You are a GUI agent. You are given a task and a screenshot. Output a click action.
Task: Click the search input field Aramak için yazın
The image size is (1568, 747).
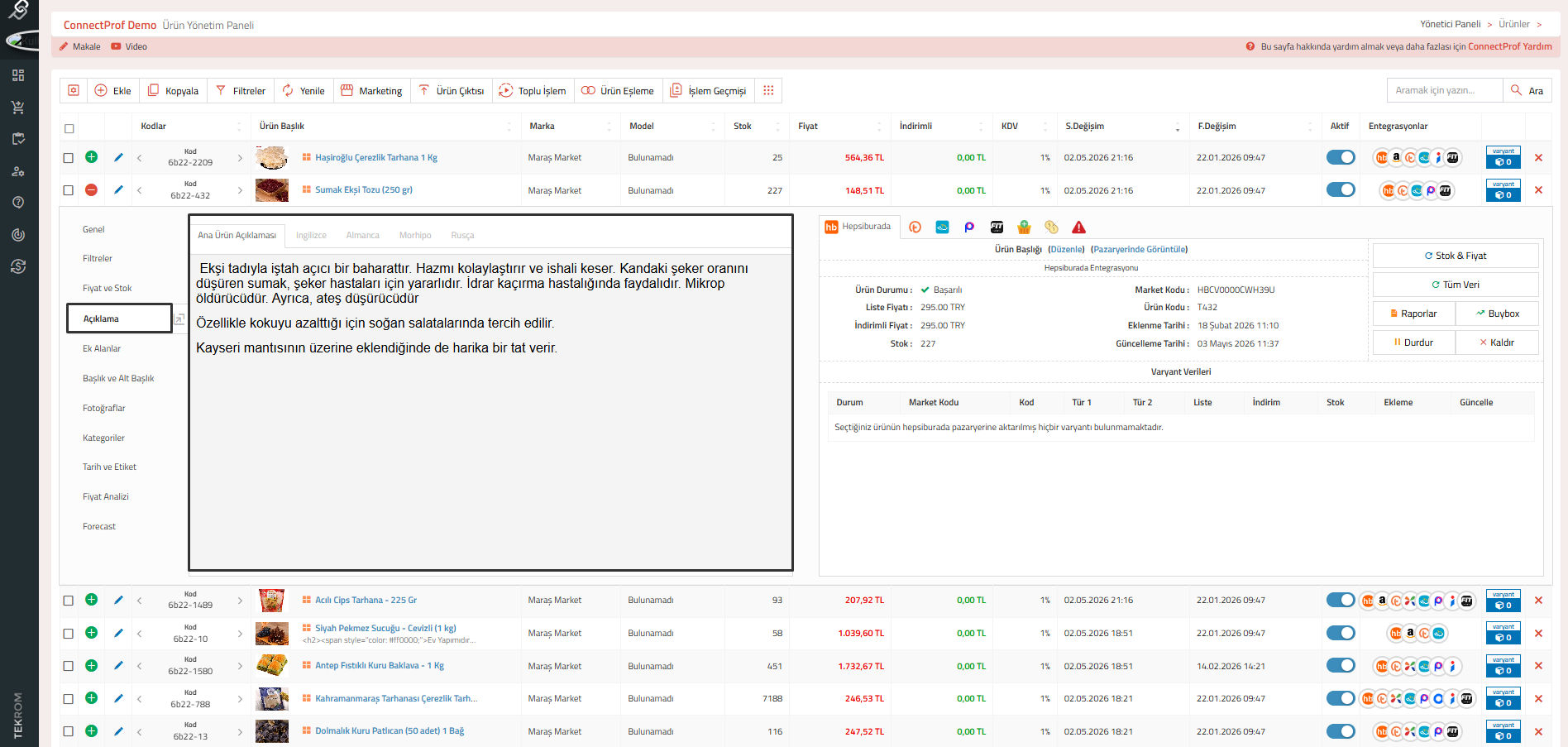click(x=1445, y=90)
